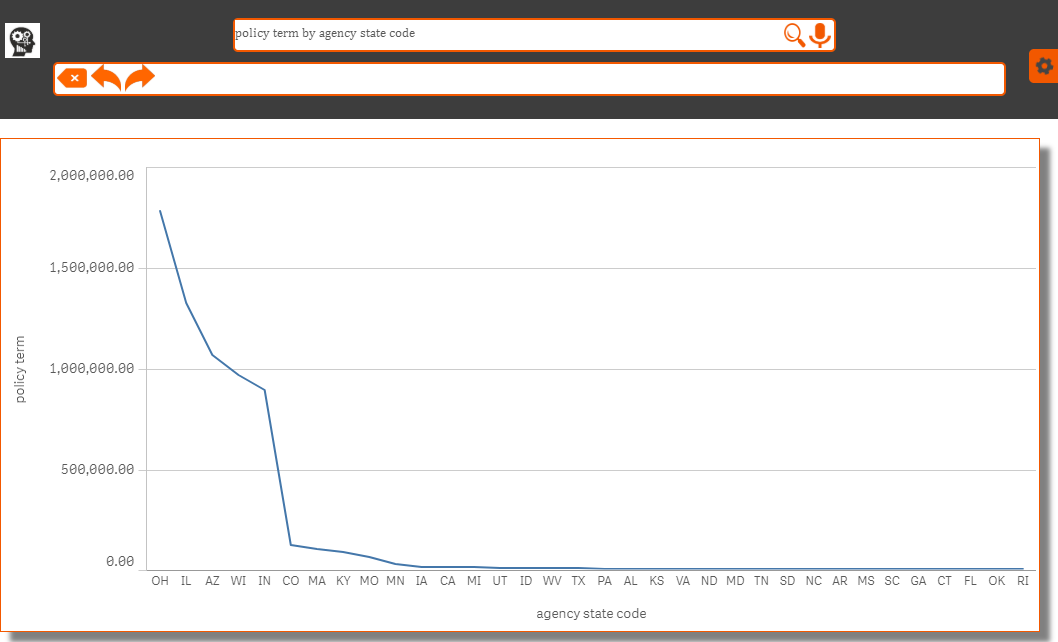Click the UT x-axis label

tap(500, 581)
